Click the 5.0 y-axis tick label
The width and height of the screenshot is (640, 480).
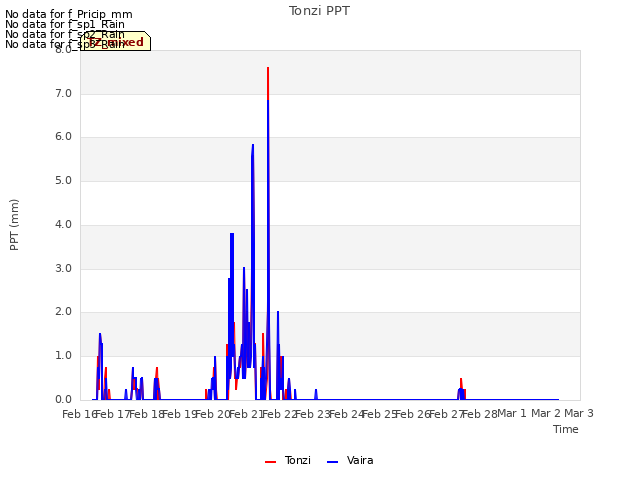click(x=63, y=180)
